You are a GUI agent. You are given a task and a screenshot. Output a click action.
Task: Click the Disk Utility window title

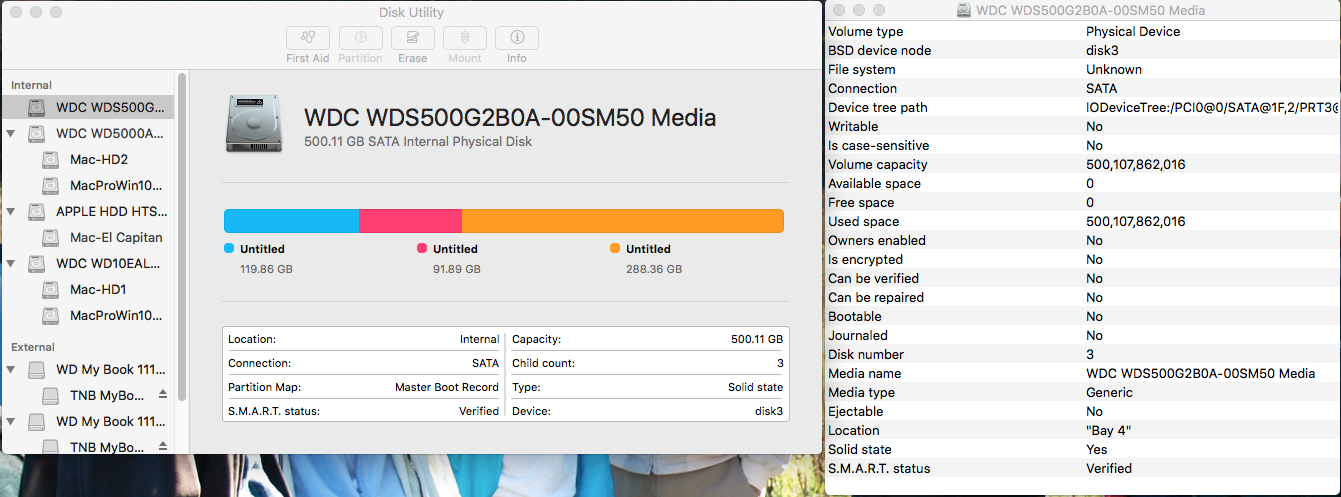click(x=412, y=12)
